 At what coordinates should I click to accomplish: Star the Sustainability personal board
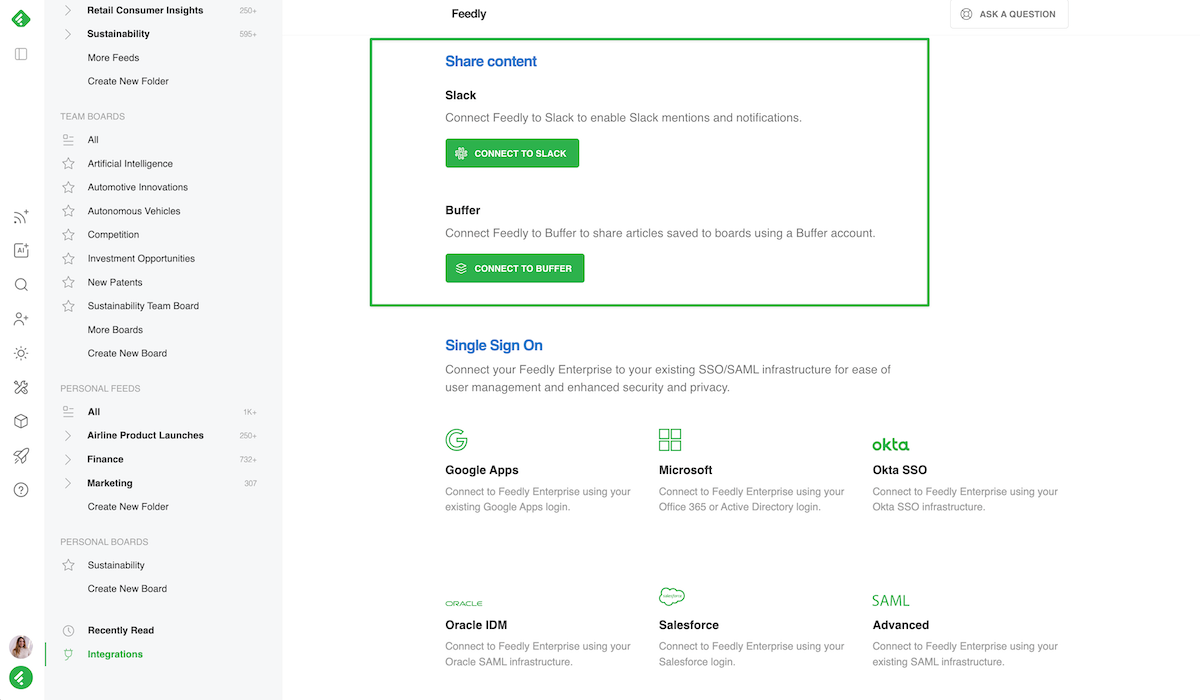pos(68,565)
